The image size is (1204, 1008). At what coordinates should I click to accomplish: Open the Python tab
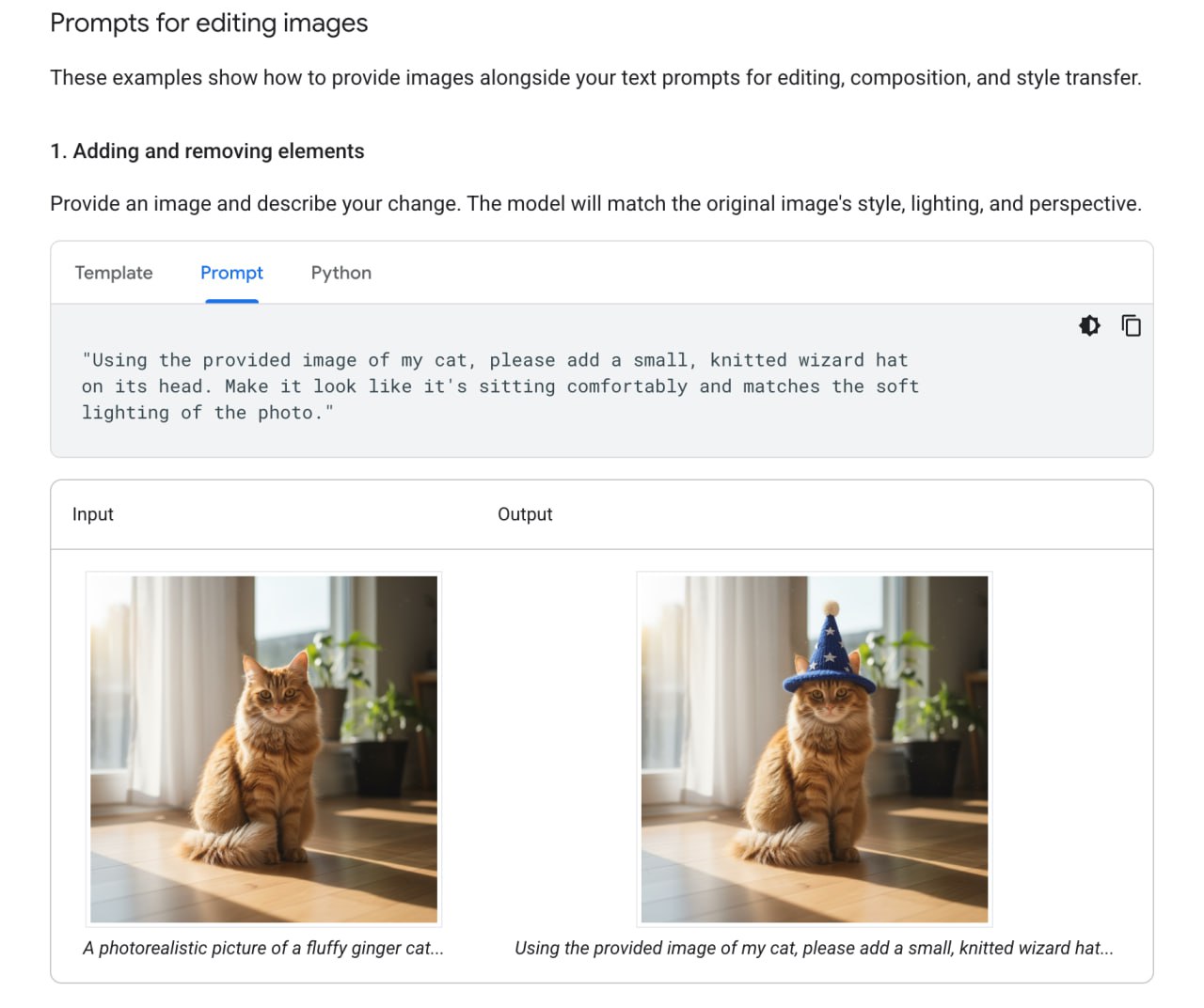(x=341, y=273)
